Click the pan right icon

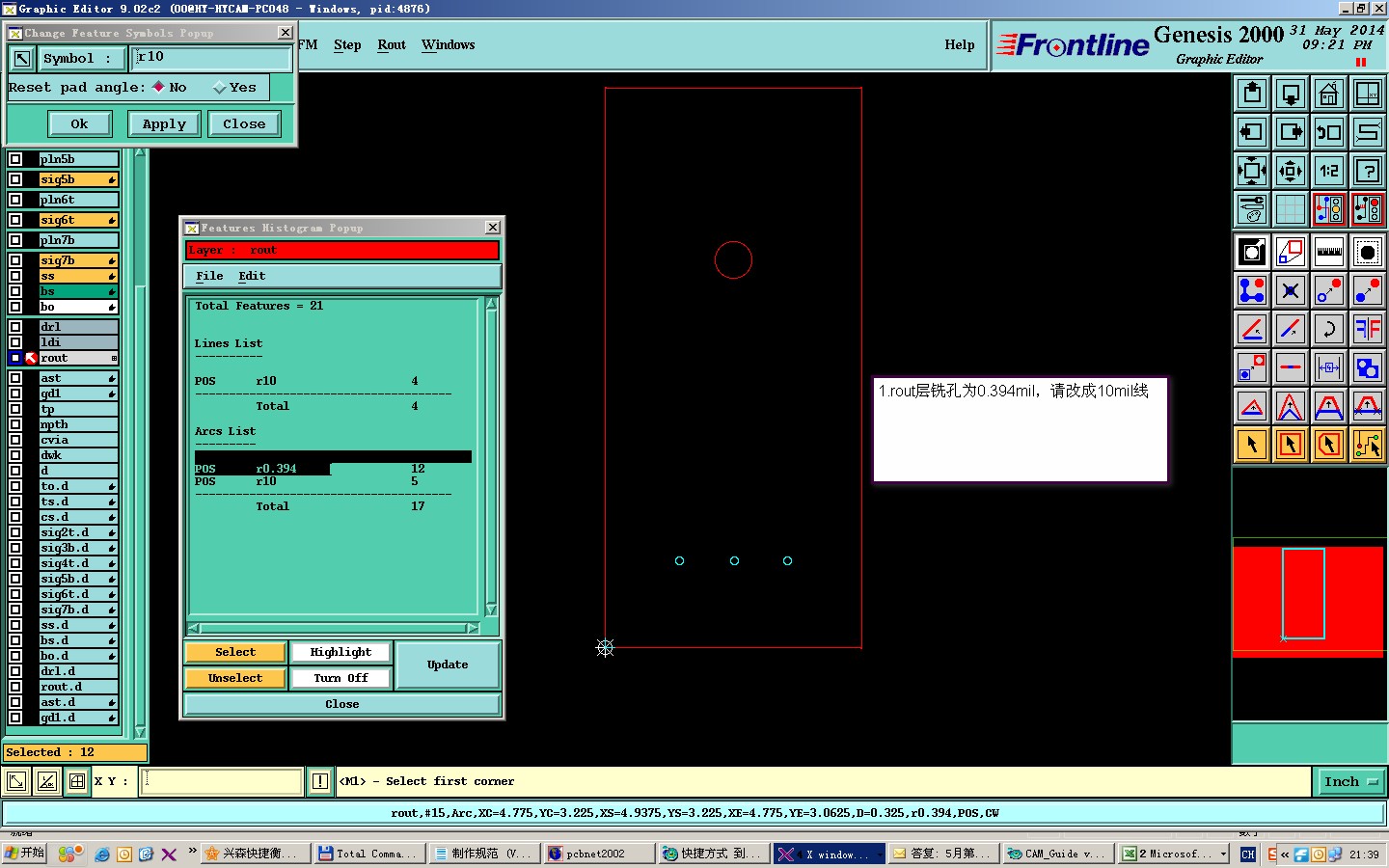tap(1291, 132)
